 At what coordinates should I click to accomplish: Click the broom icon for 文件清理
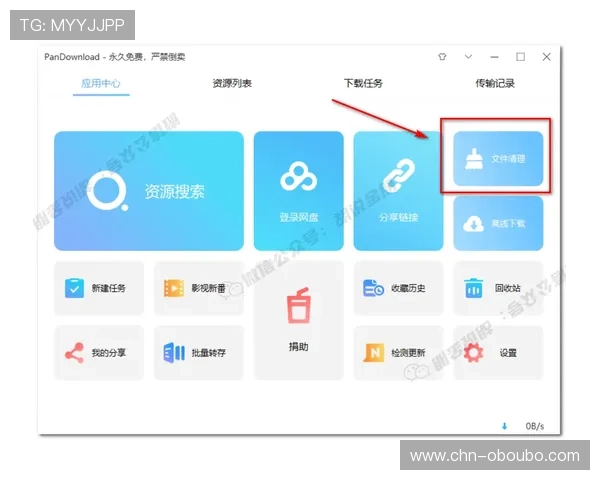click(x=474, y=159)
